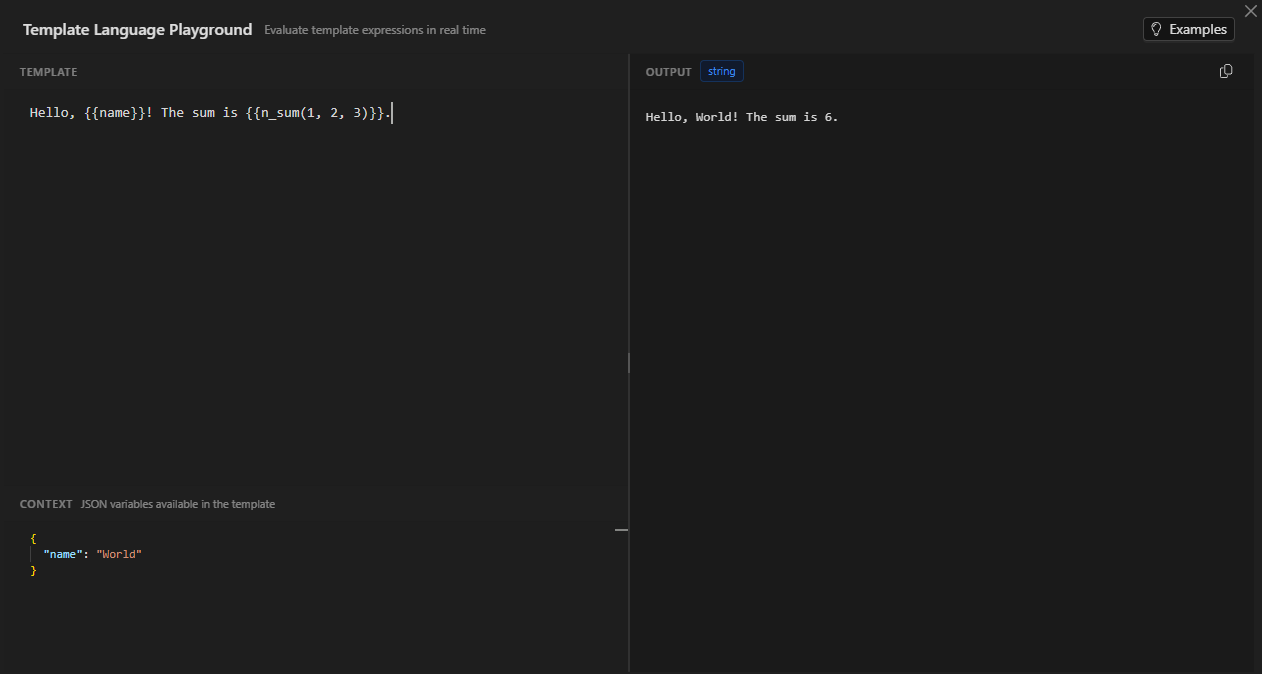The width and height of the screenshot is (1262, 674).
Task: Click the "name": "World" line in context JSON
Action: click(92, 554)
